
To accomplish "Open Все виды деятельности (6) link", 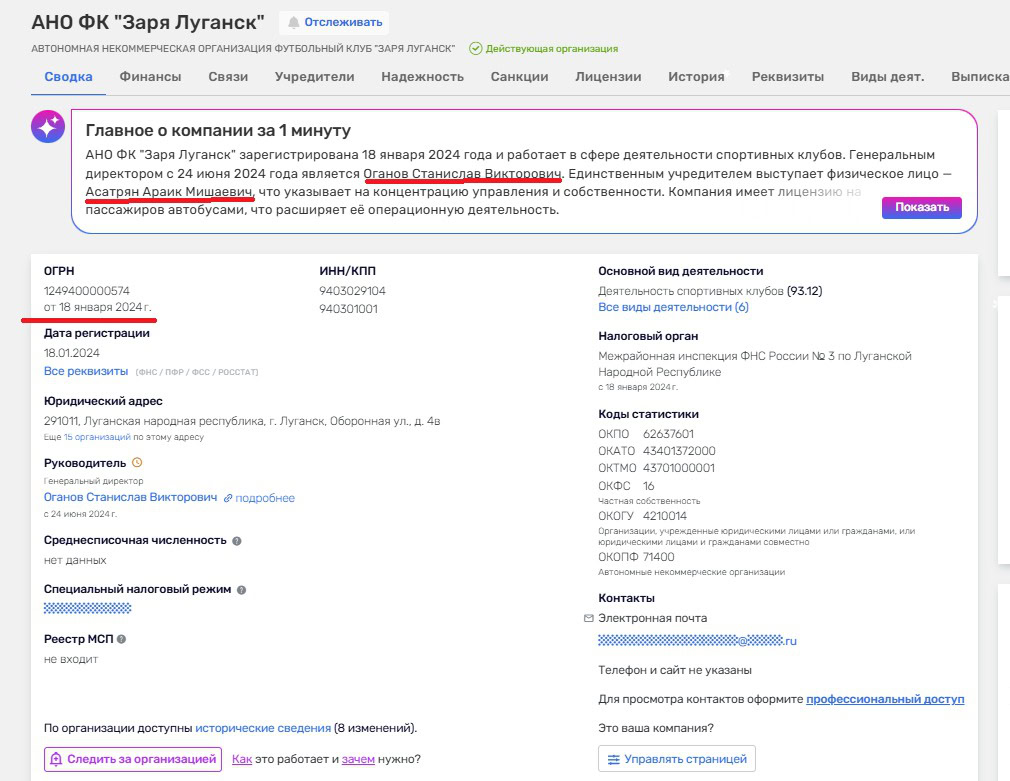I will (x=673, y=307).
